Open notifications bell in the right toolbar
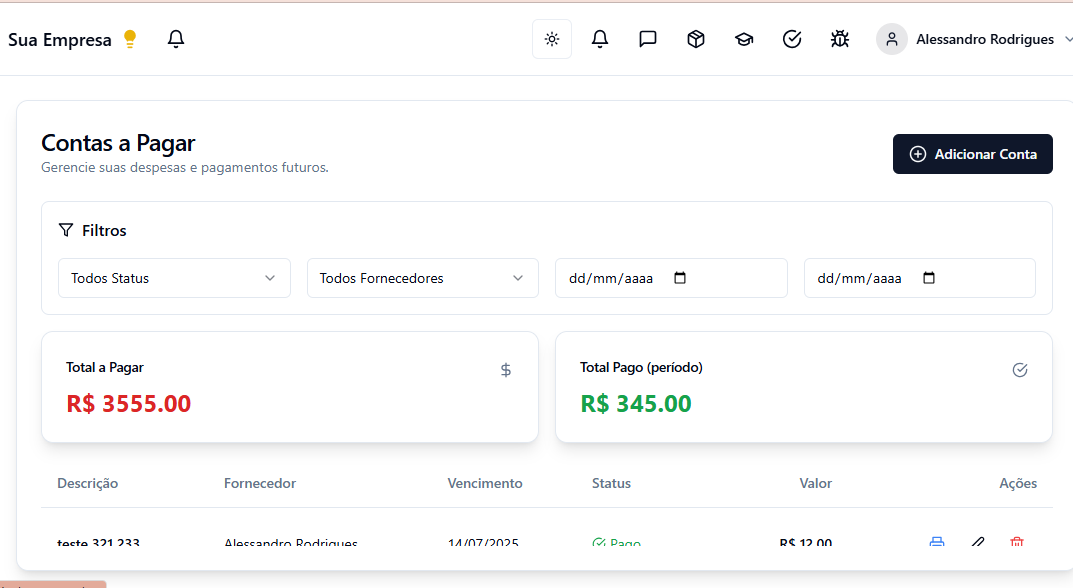The width and height of the screenshot is (1073, 588). pyautogui.click(x=600, y=39)
